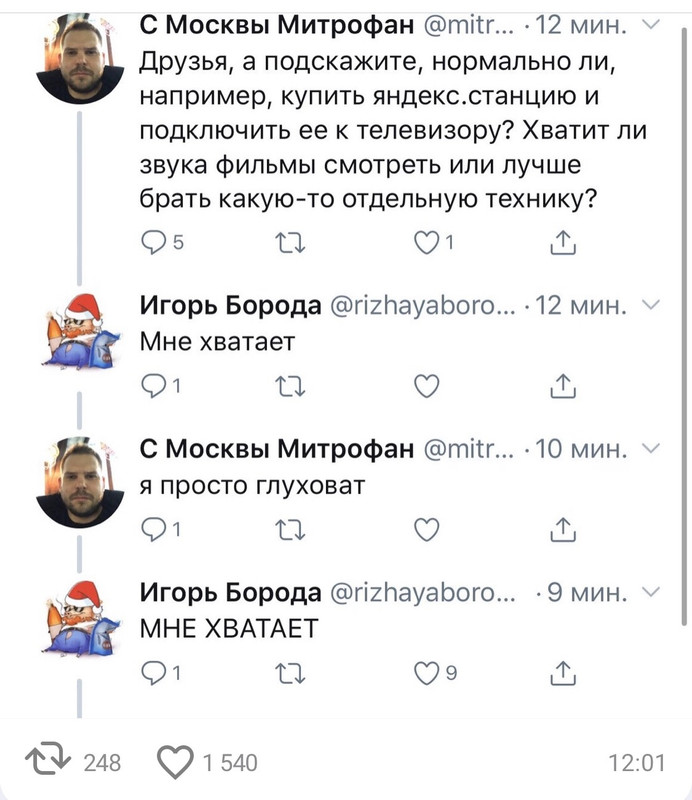
Task: Open options chevron on first Митрофан tweet
Action: pyautogui.click(x=651, y=24)
